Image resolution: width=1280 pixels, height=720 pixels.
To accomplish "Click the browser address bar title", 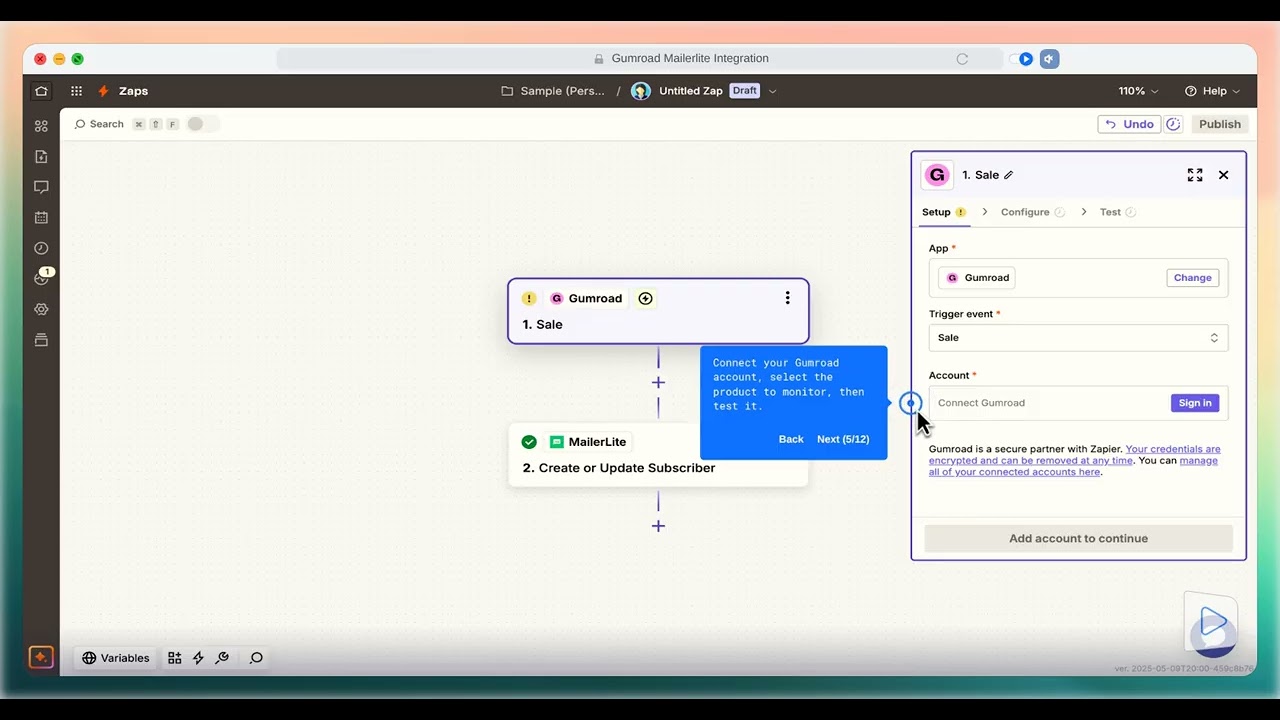I will pos(690,59).
